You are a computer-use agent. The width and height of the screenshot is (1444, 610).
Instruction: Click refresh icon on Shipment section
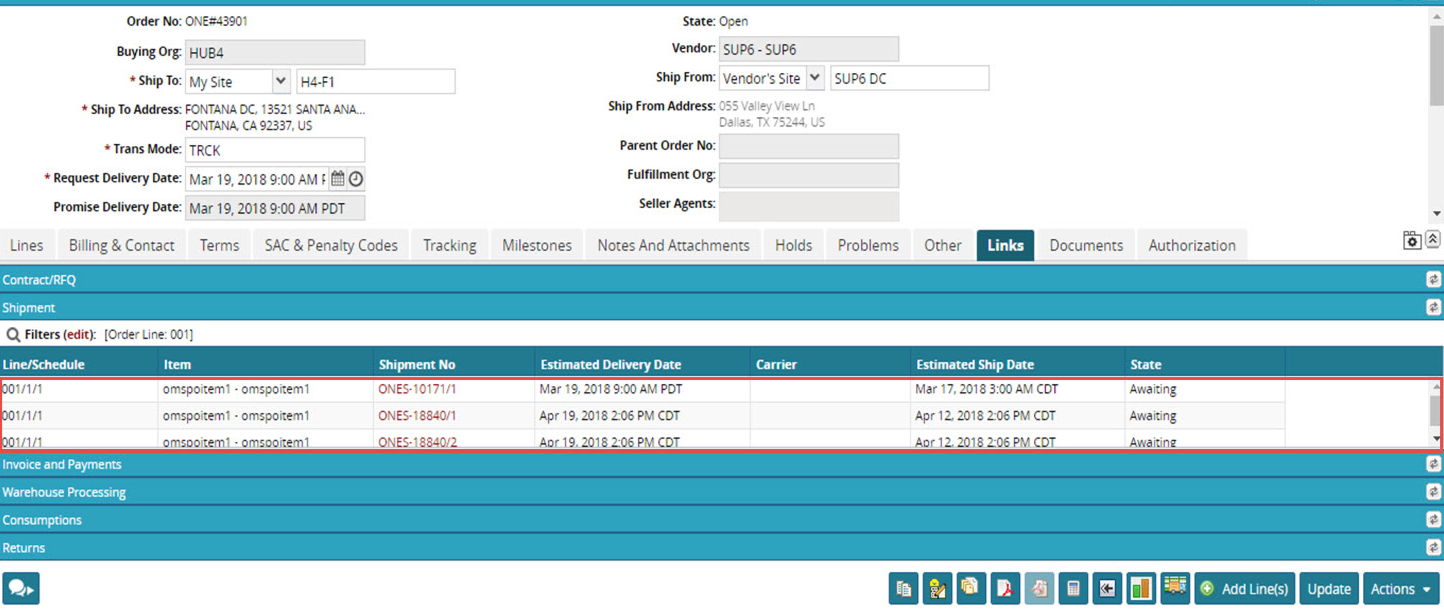point(1433,308)
